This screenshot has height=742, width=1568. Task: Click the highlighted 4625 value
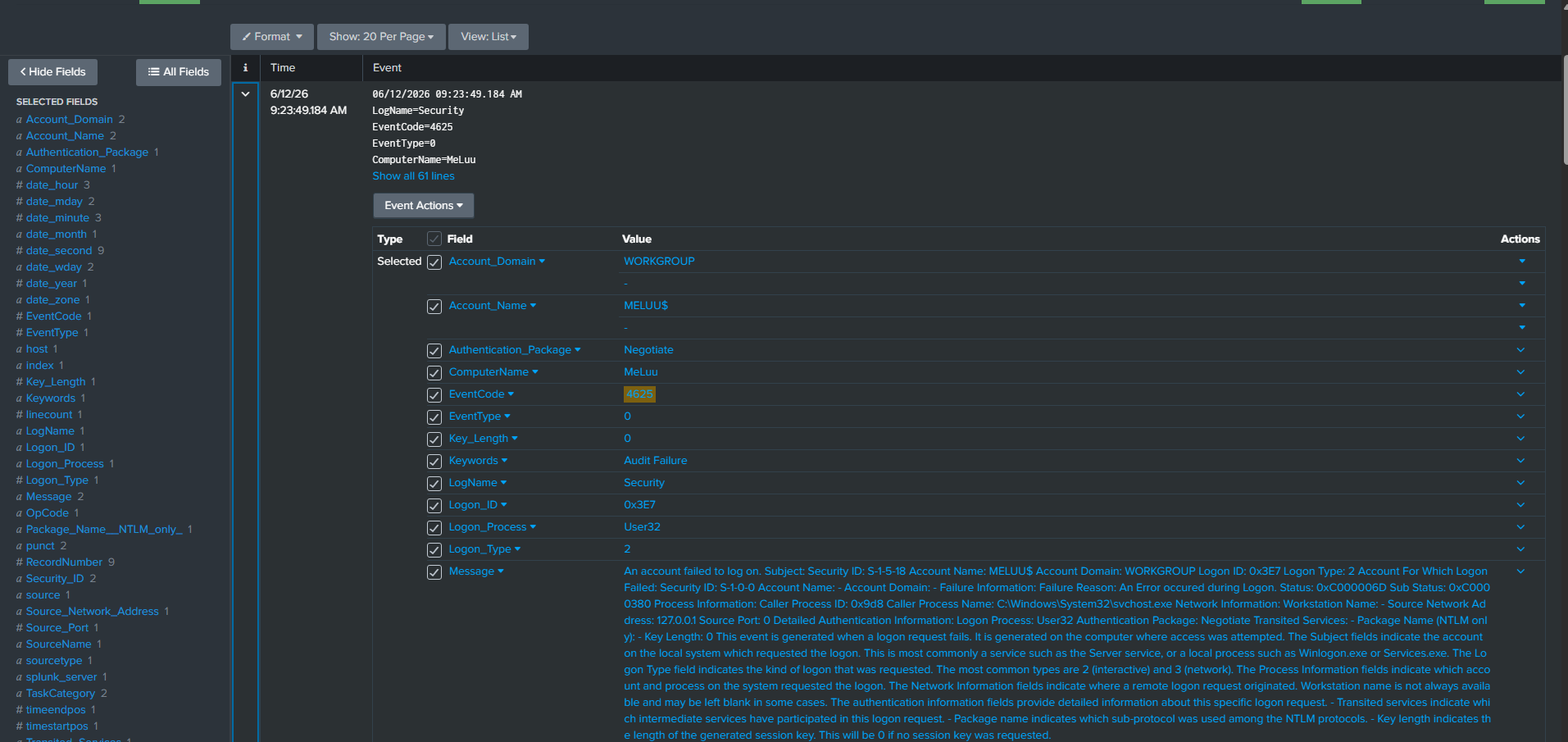pos(639,394)
